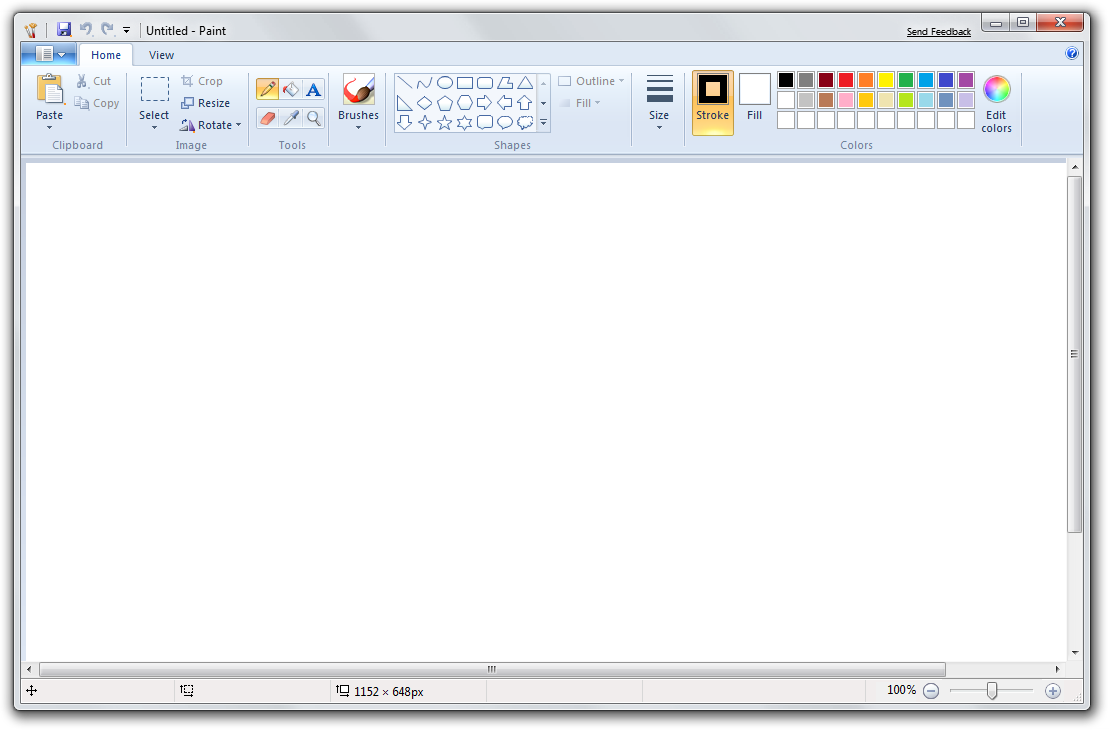1109x730 pixels.
Task: Click the vertical scrollbar down arrow
Action: [1074, 653]
